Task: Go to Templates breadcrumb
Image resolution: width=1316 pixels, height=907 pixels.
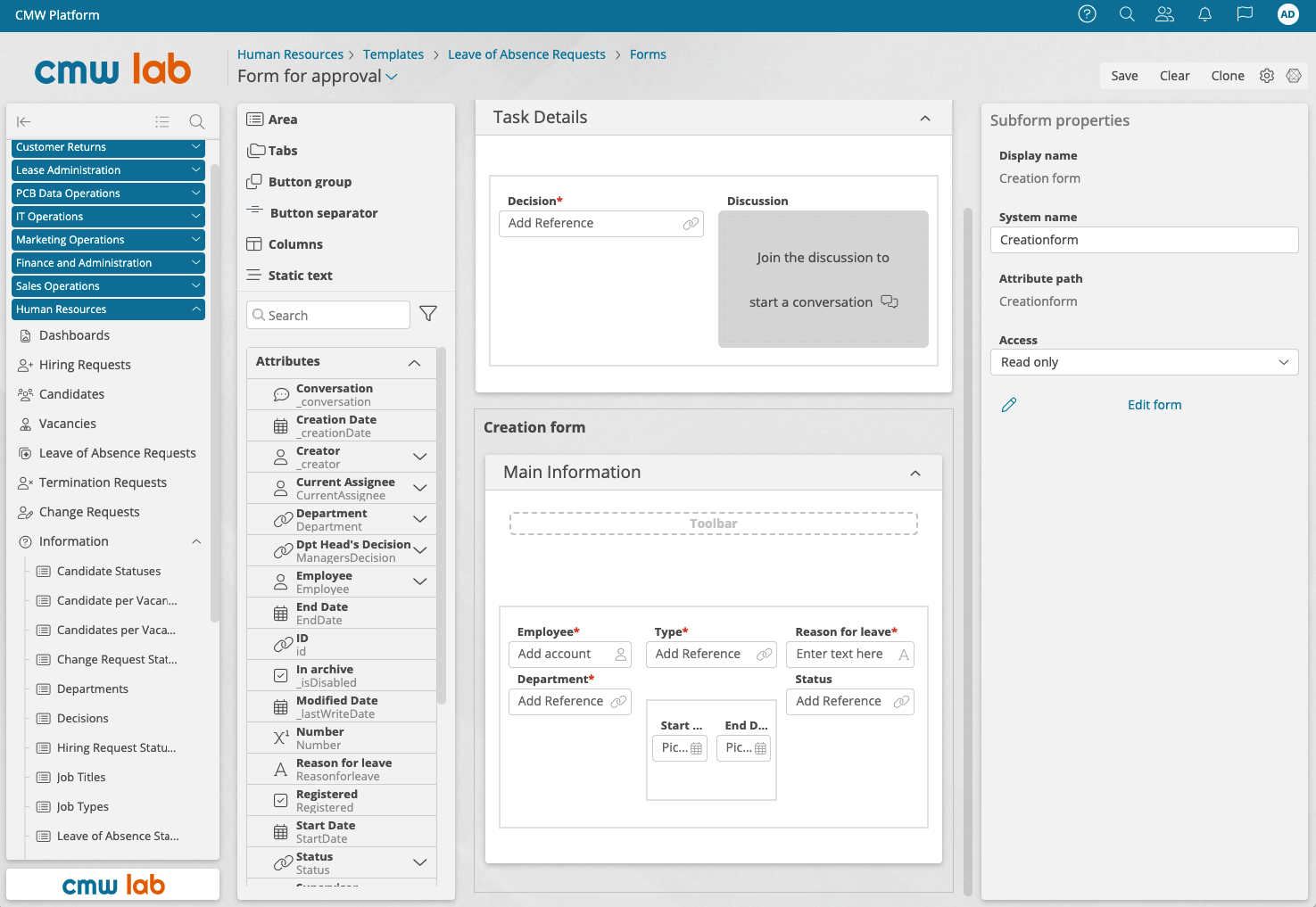Action: click(393, 54)
